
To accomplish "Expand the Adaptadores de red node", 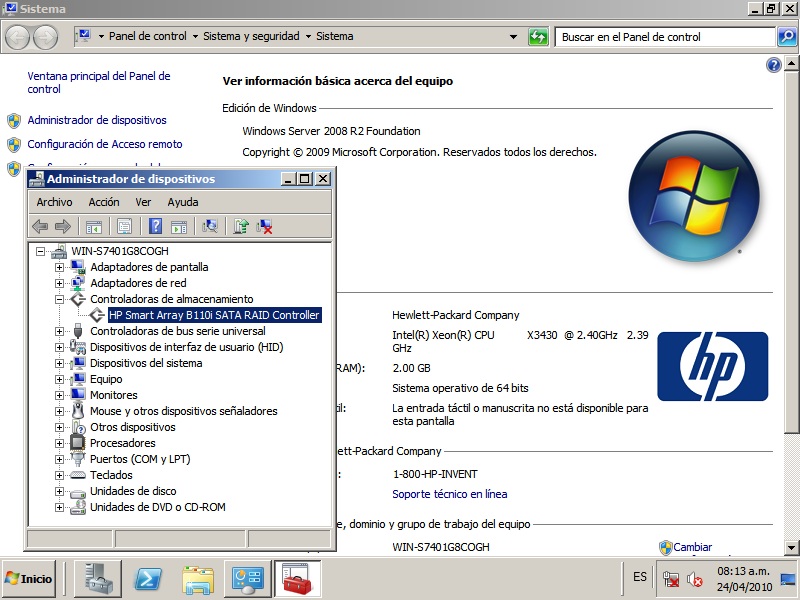I will [x=59, y=283].
